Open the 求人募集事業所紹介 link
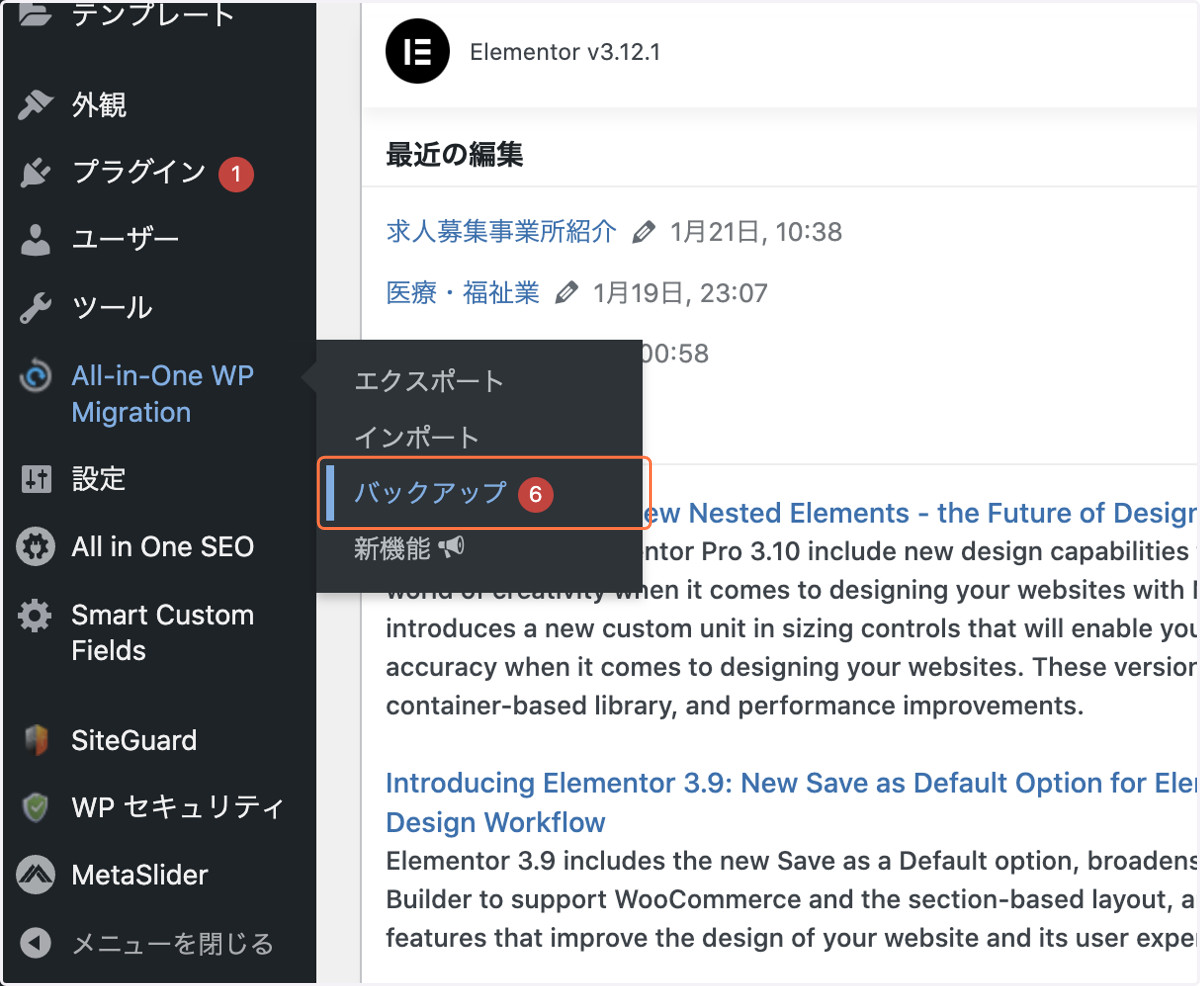 [x=502, y=232]
